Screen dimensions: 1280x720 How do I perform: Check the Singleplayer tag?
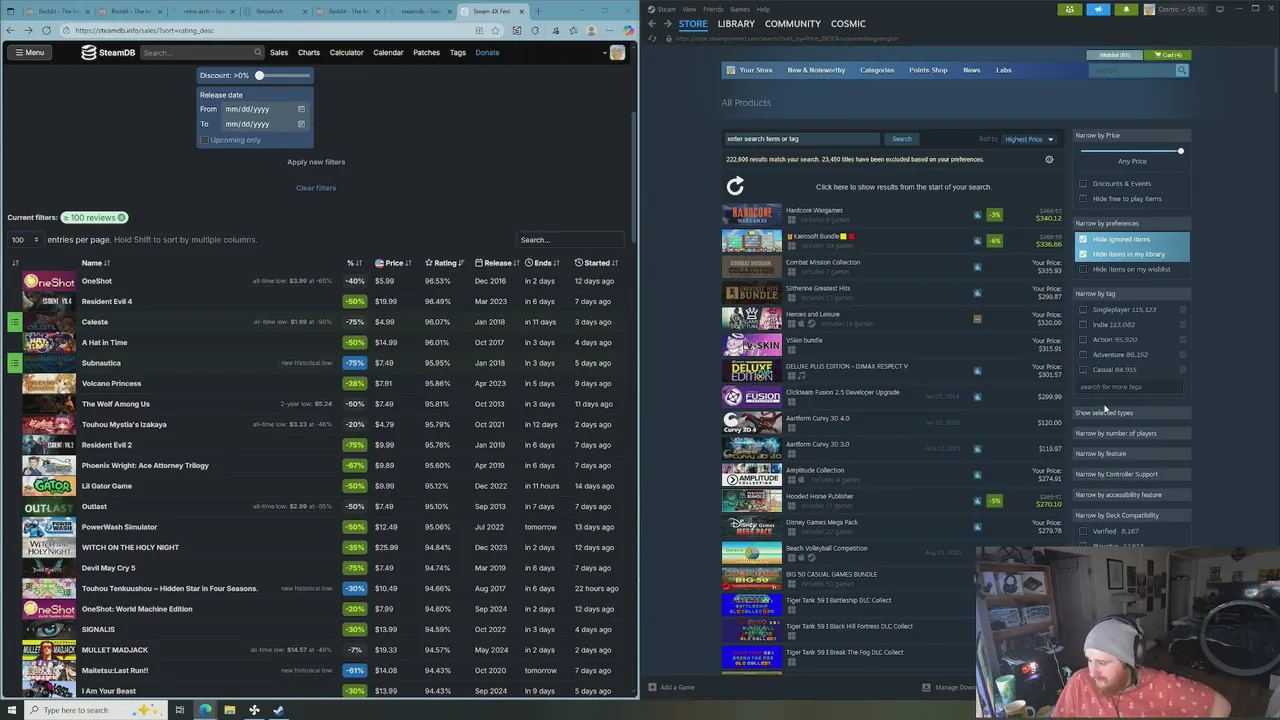(1083, 310)
